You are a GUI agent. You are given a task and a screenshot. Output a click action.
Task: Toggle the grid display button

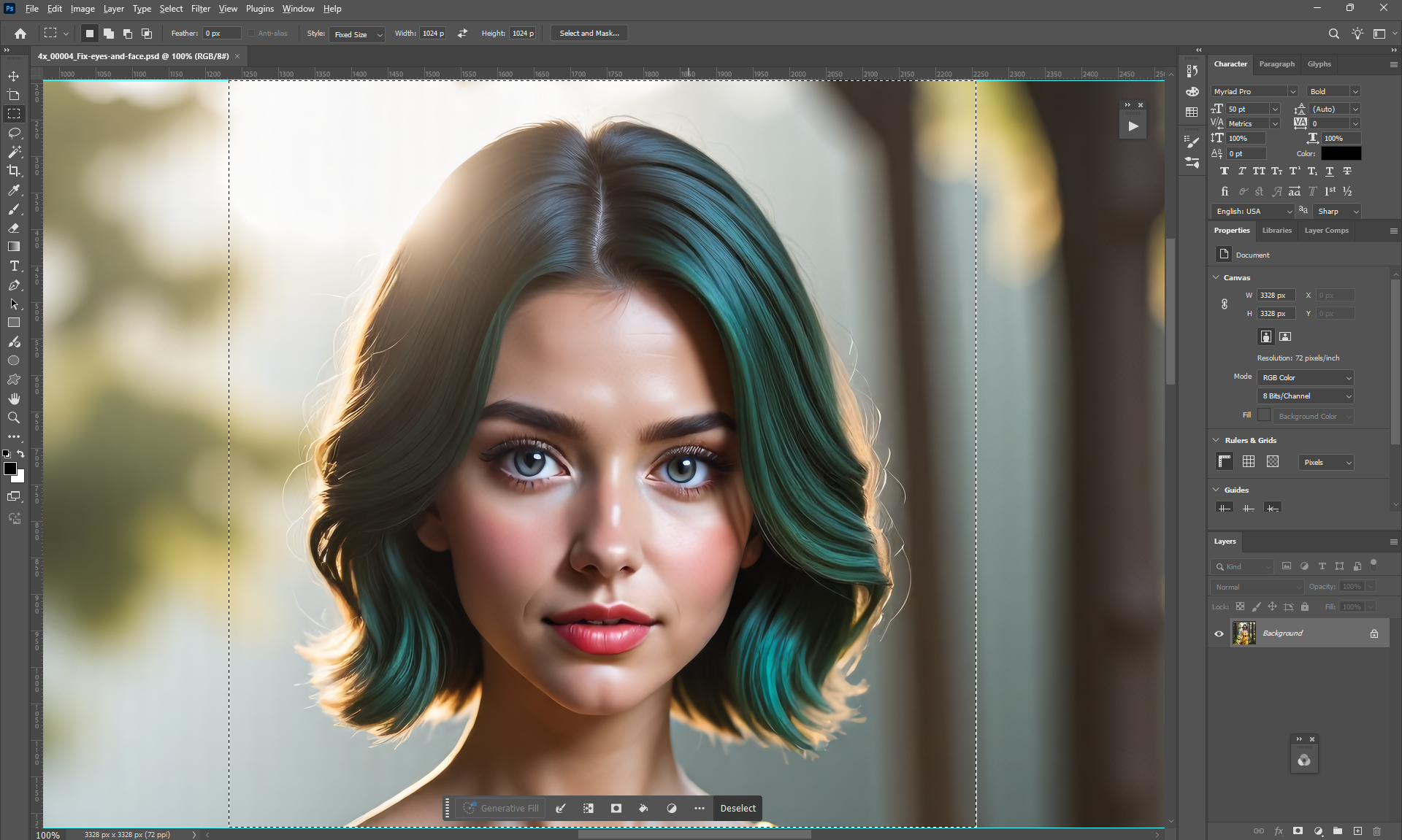[1249, 461]
